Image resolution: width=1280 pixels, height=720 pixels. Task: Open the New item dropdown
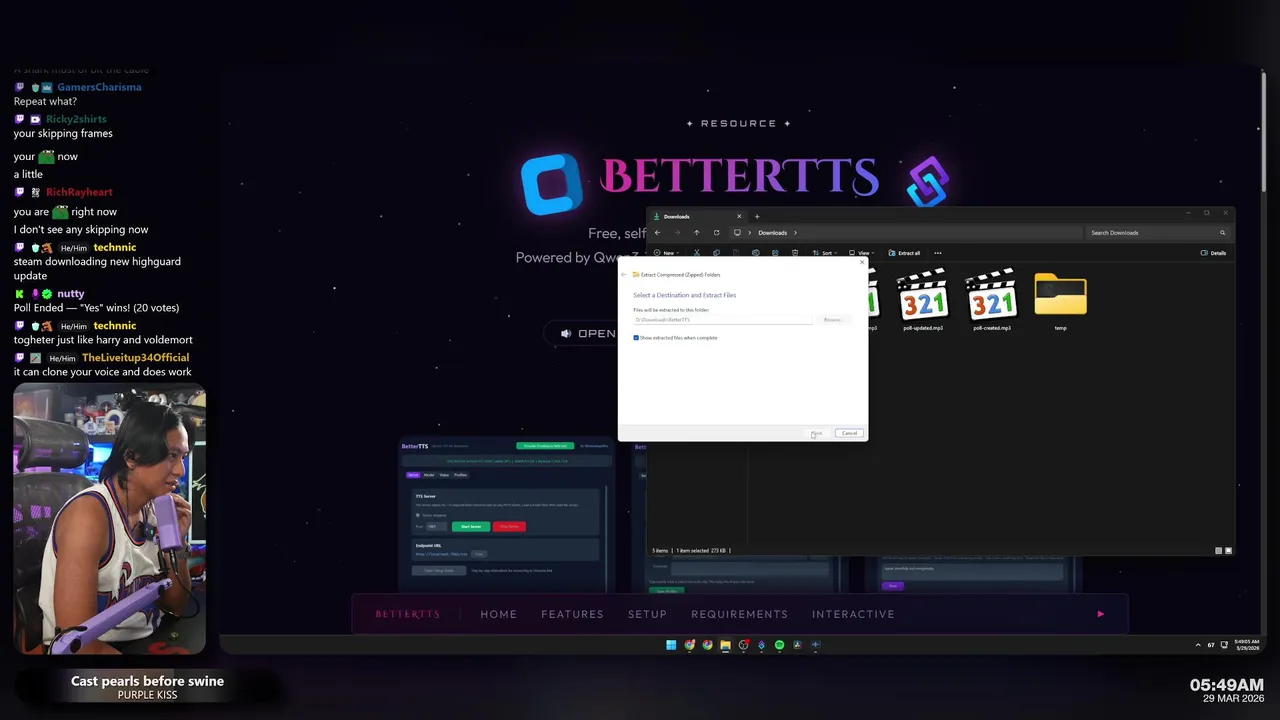(666, 253)
